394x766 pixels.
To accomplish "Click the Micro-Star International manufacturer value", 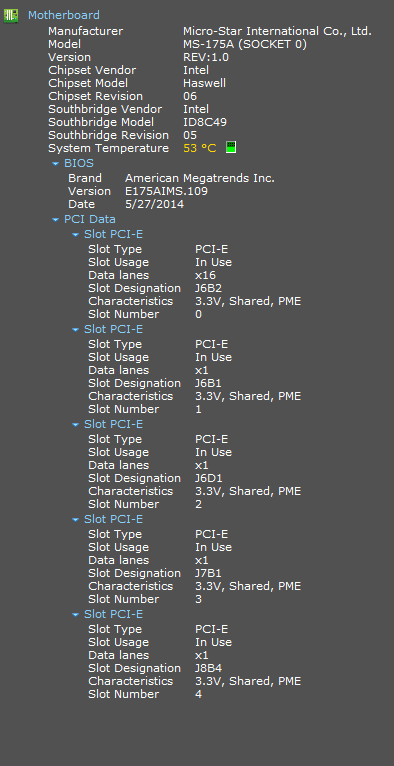I will click(x=277, y=31).
